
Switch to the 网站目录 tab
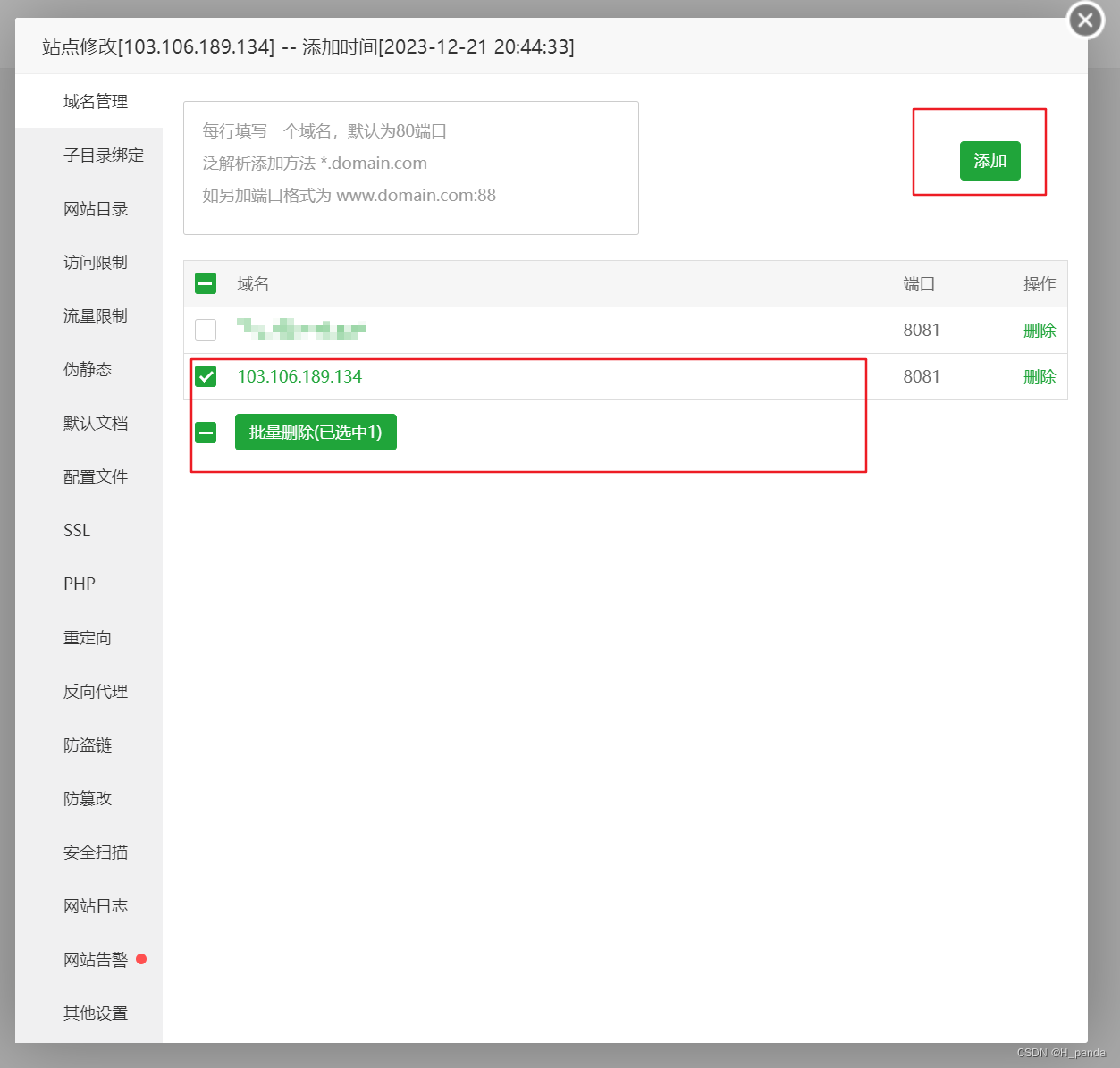coord(88,208)
